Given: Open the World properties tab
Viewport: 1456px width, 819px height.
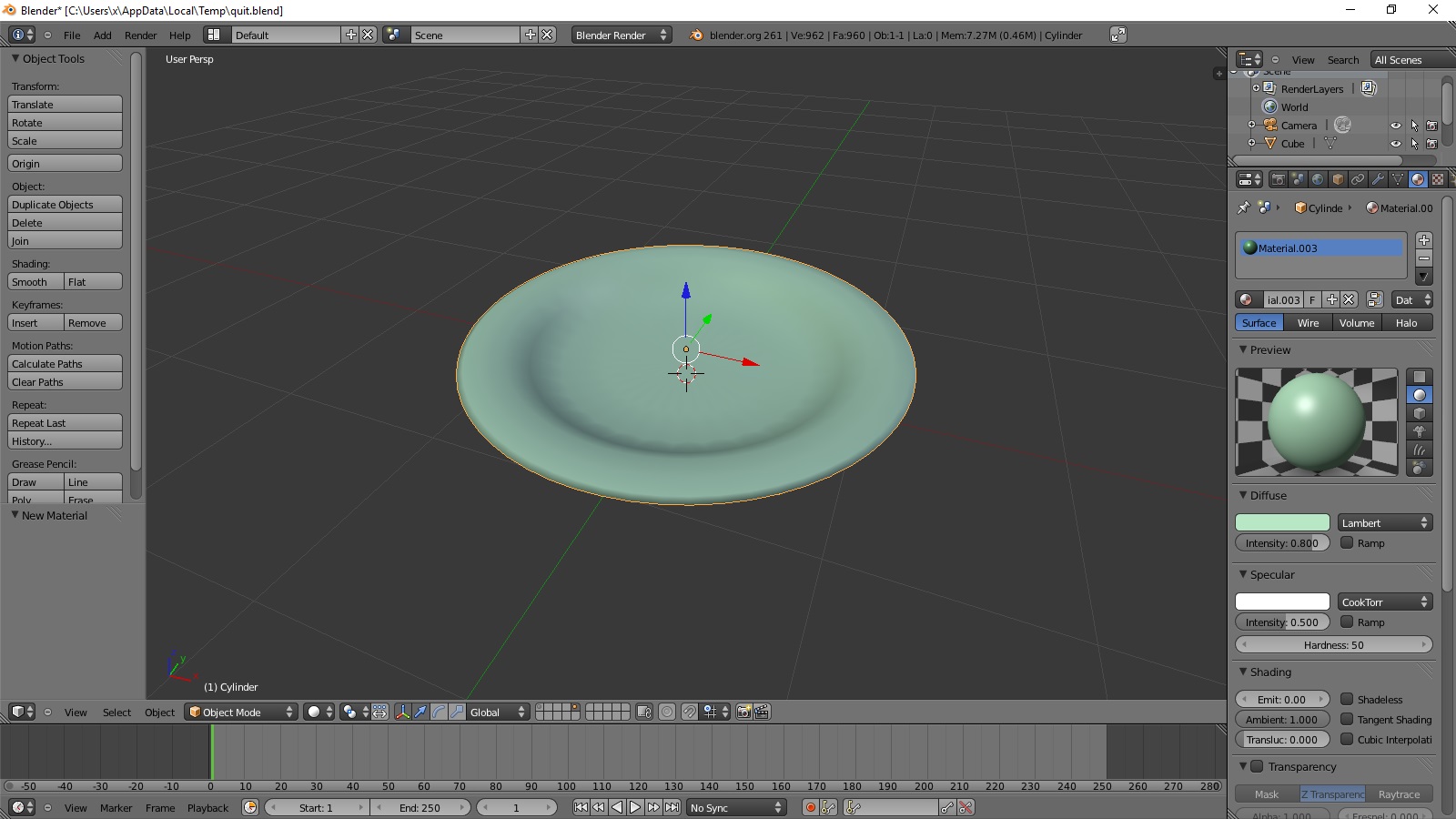Looking at the screenshot, I should (1319, 179).
